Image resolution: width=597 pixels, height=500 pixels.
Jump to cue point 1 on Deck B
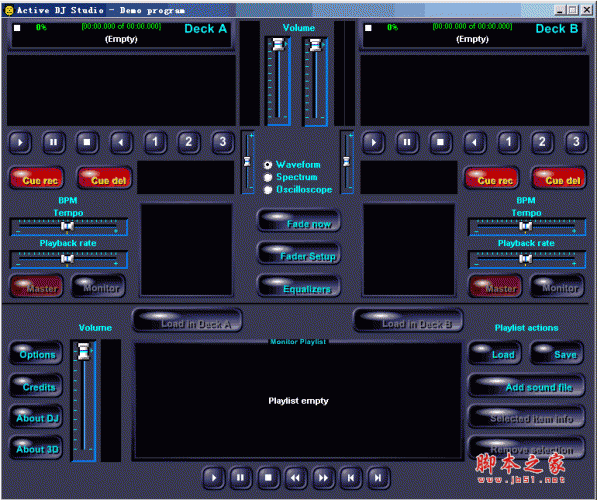(x=508, y=142)
